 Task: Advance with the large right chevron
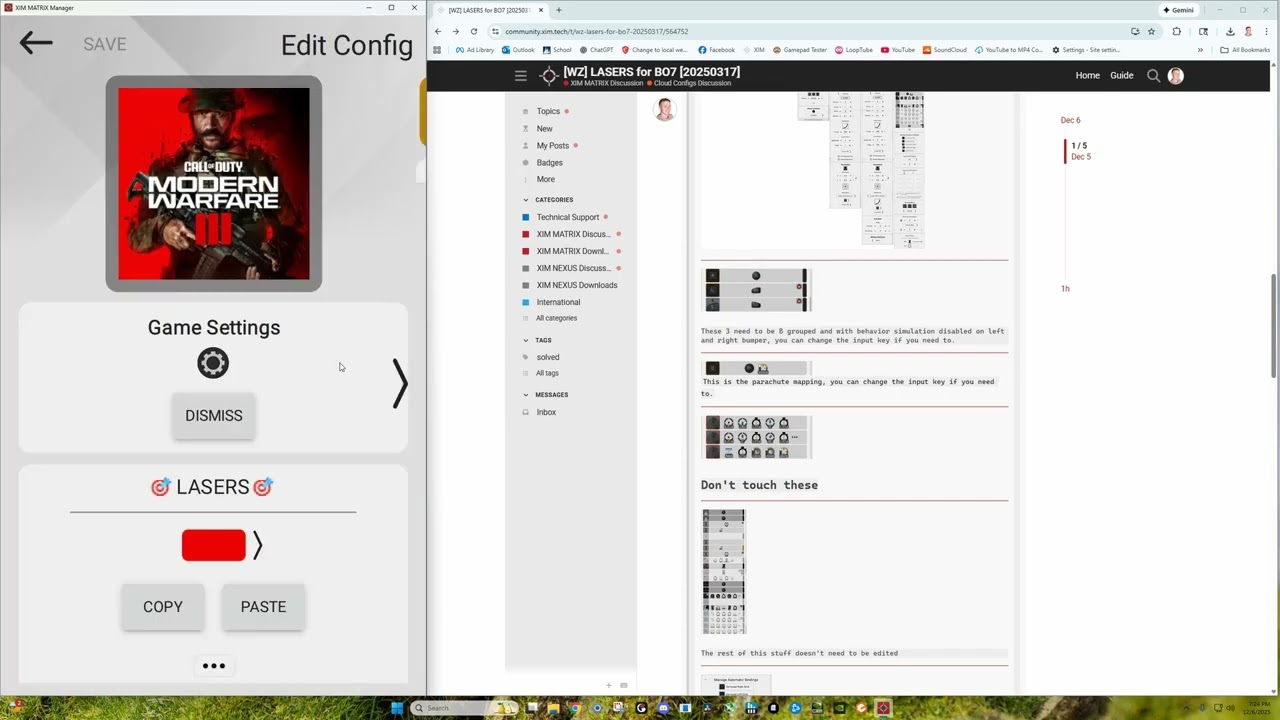point(400,382)
